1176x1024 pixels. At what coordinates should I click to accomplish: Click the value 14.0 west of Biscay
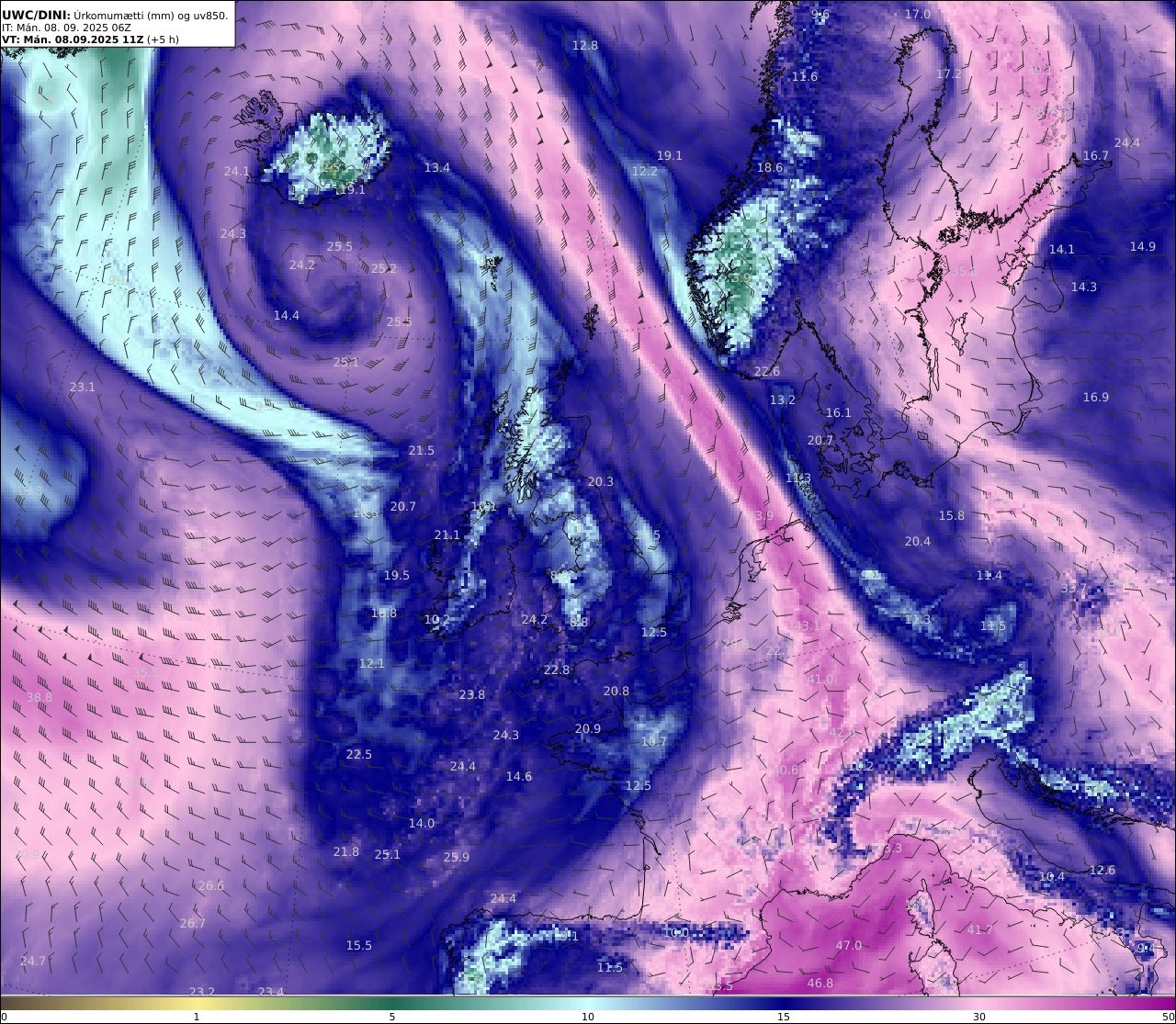[x=422, y=823]
